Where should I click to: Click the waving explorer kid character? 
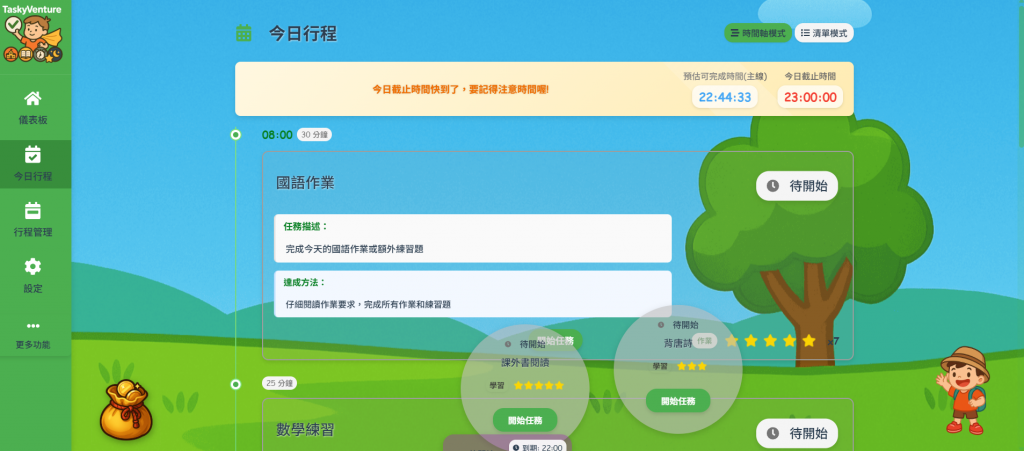tap(963, 390)
